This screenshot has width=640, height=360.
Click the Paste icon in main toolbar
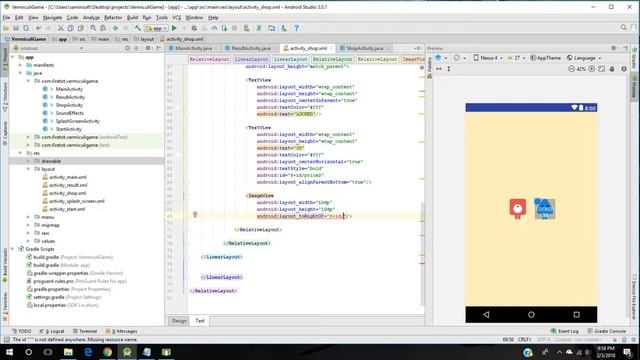coord(80,28)
